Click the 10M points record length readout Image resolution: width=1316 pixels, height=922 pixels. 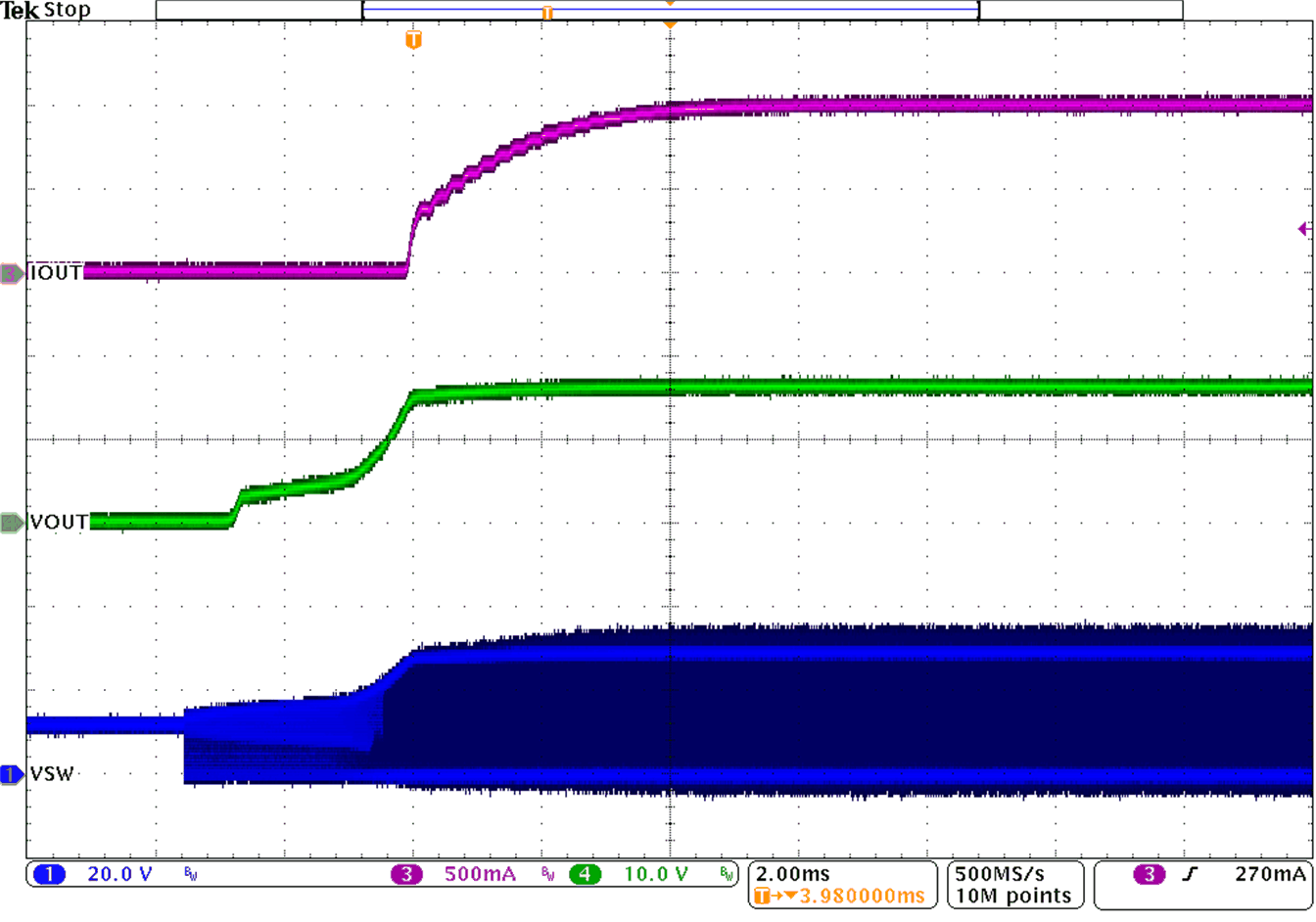(1013, 896)
